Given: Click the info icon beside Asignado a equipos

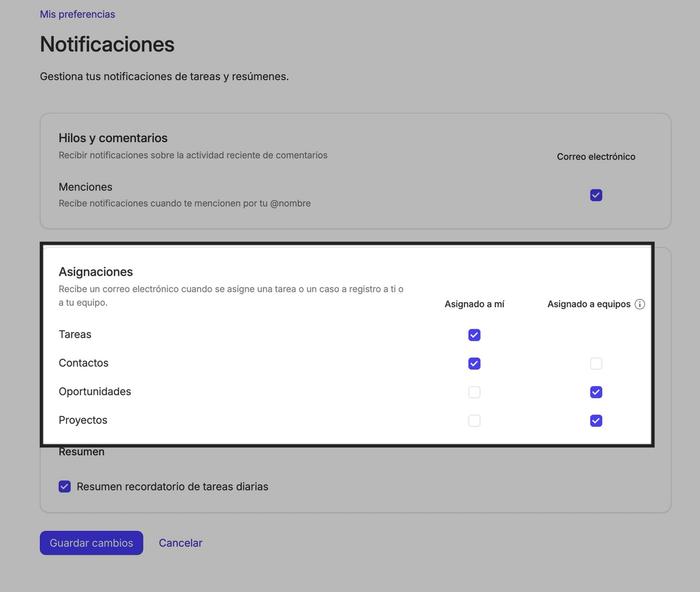Looking at the screenshot, I should click(x=640, y=304).
